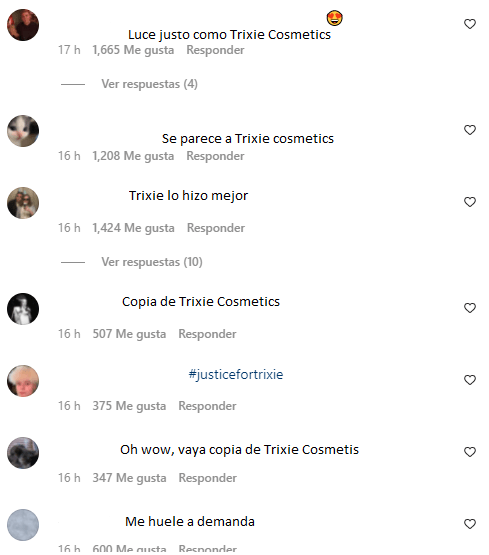
Task: Like the 'Se parece a Trixie cosmetics' comment
Action: click(x=470, y=130)
